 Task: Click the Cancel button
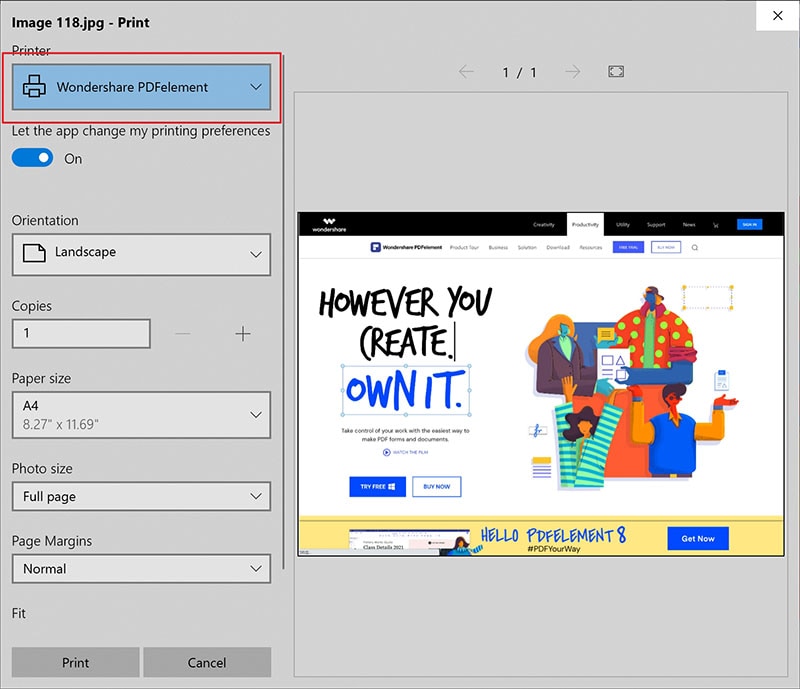[x=207, y=662]
